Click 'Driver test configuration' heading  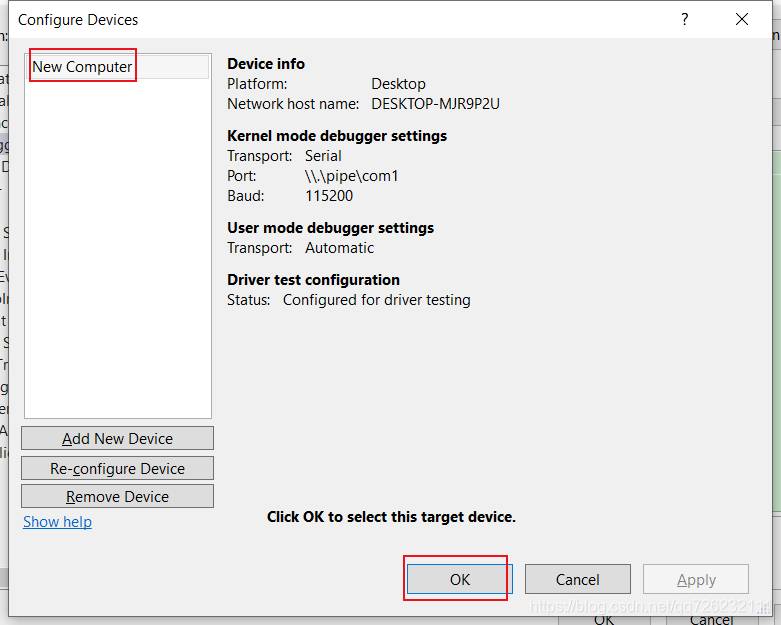tap(313, 280)
